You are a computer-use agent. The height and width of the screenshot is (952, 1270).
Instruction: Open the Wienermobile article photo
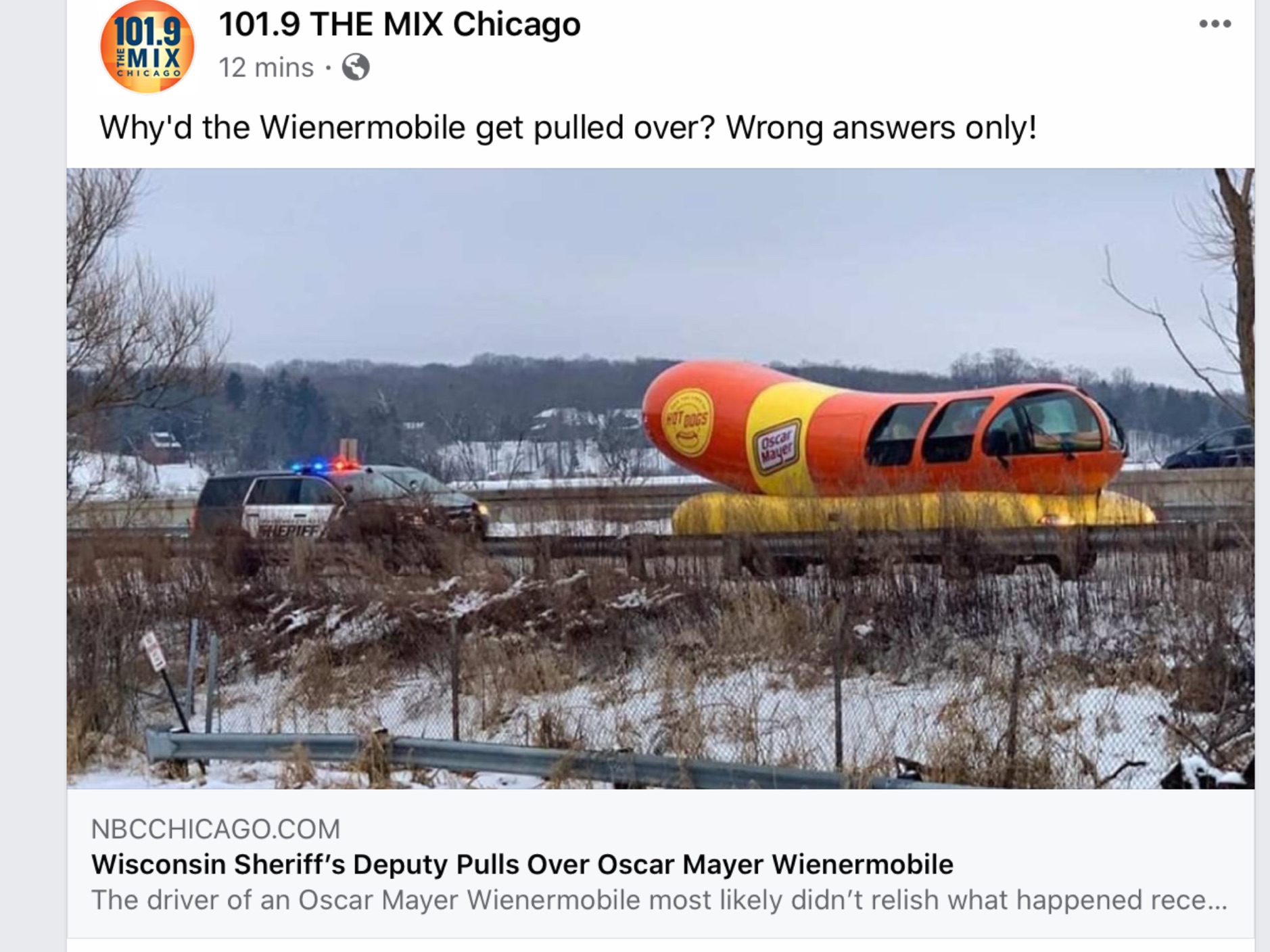(x=660, y=478)
